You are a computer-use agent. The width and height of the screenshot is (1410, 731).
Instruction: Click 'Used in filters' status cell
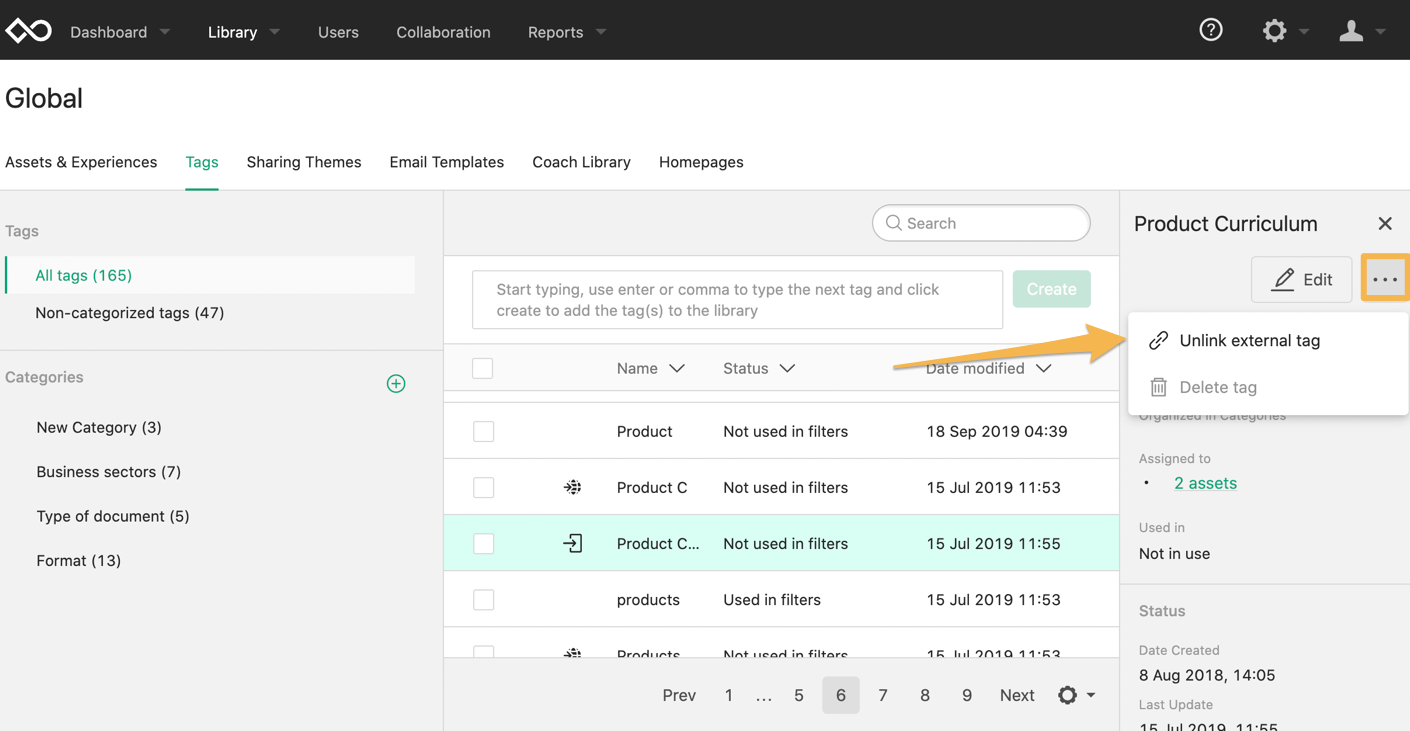pos(772,600)
